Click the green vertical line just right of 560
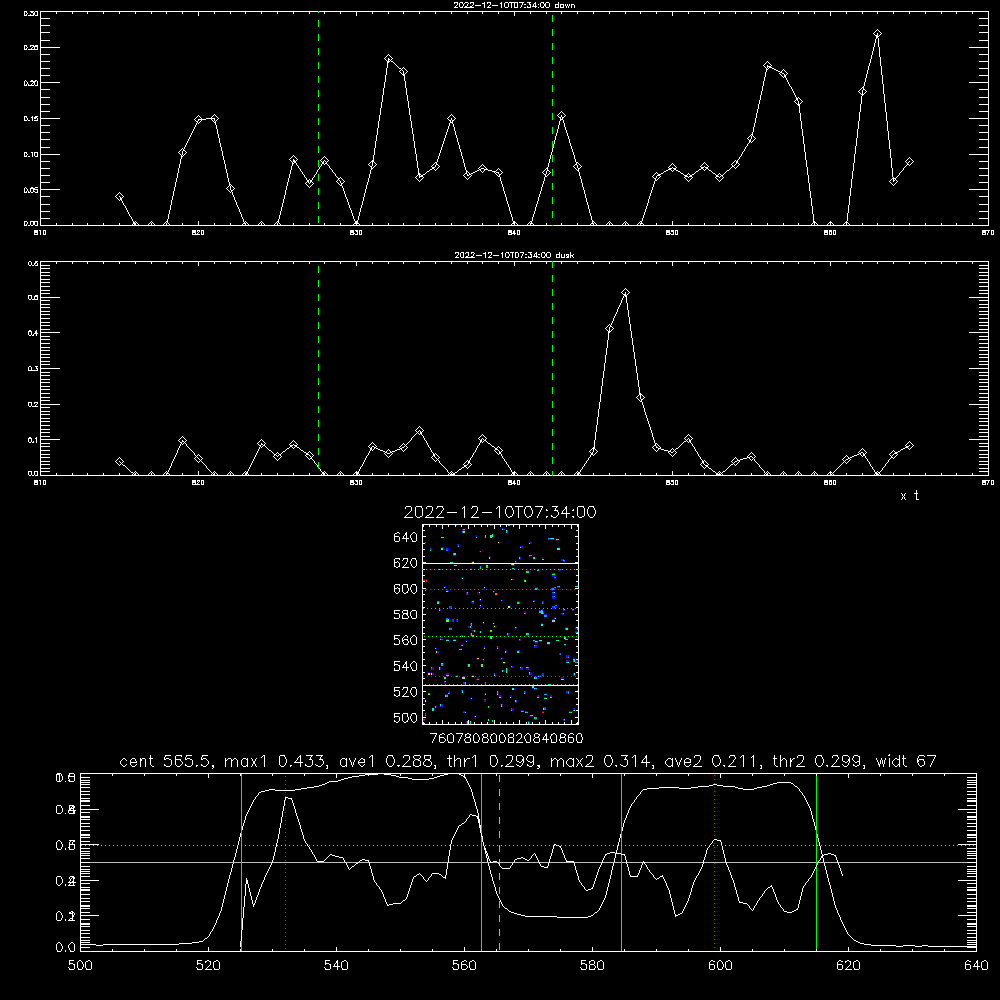Viewport: 1000px width, 1000px height. click(482, 862)
